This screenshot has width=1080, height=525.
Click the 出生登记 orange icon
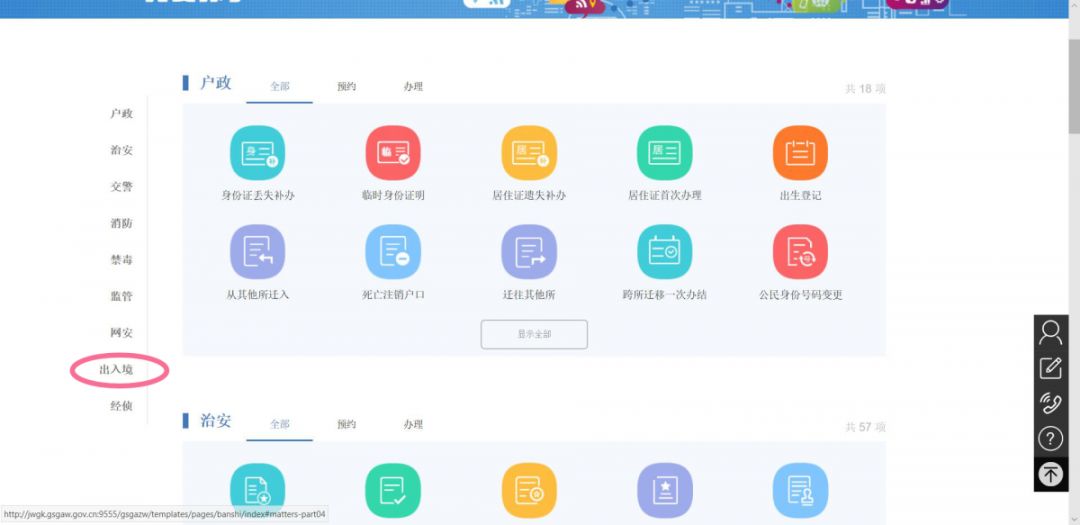pyautogui.click(x=800, y=153)
